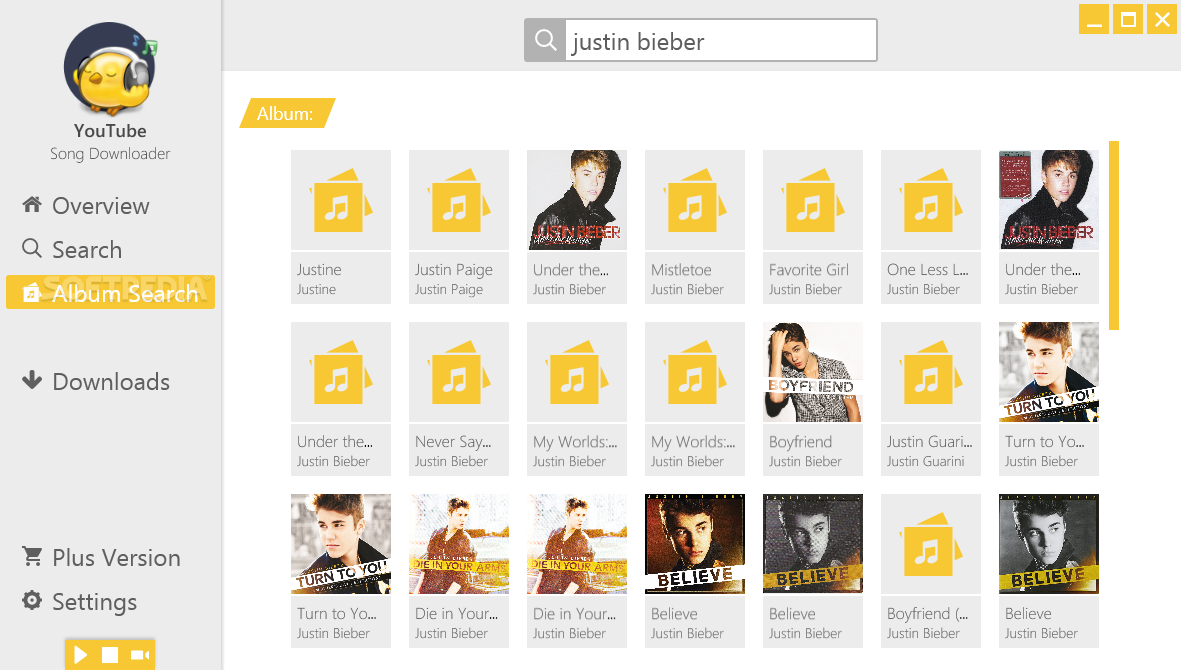Click the Album: heading label

287,113
